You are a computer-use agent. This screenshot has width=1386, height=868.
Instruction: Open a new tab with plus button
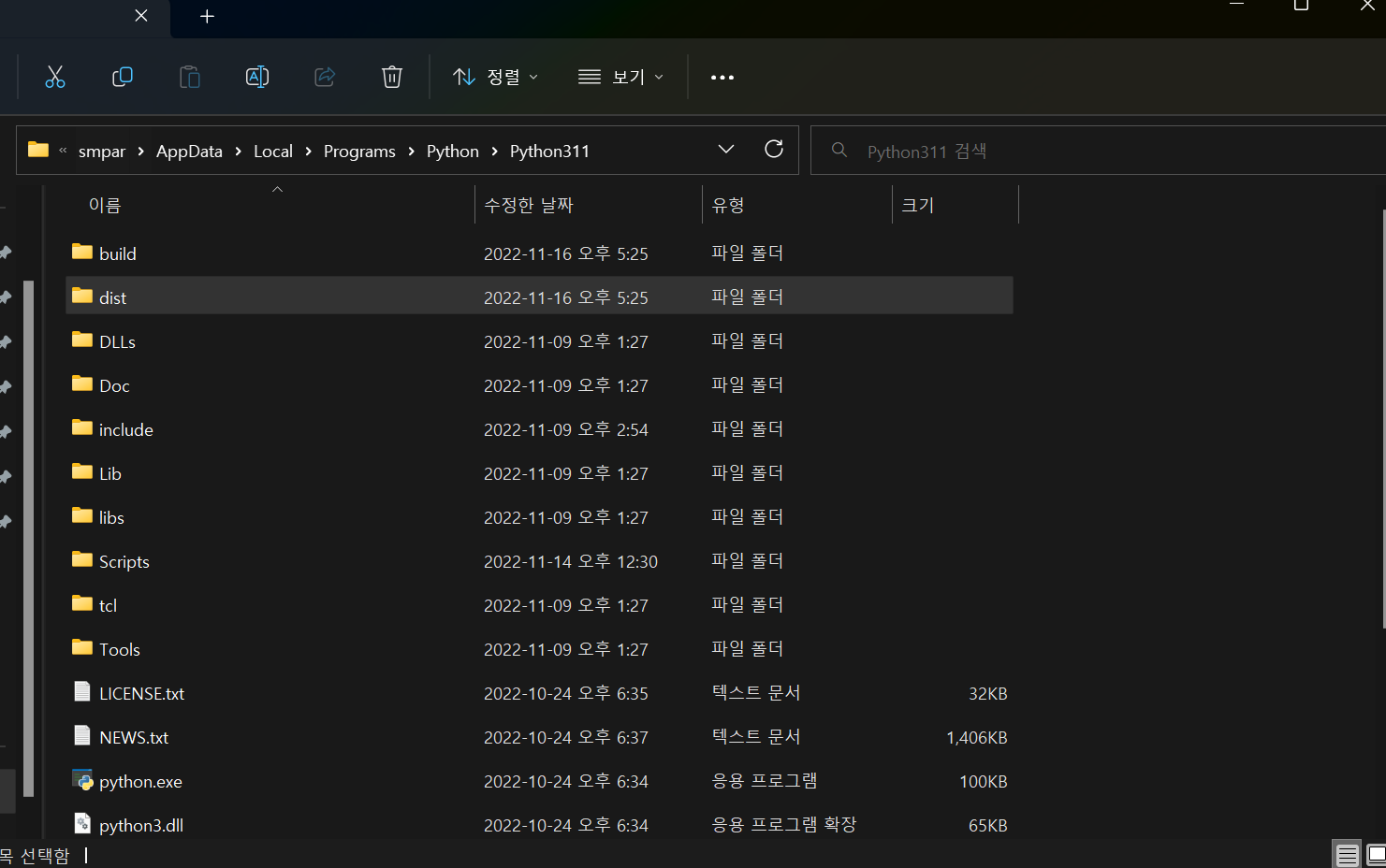click(207, 16)
